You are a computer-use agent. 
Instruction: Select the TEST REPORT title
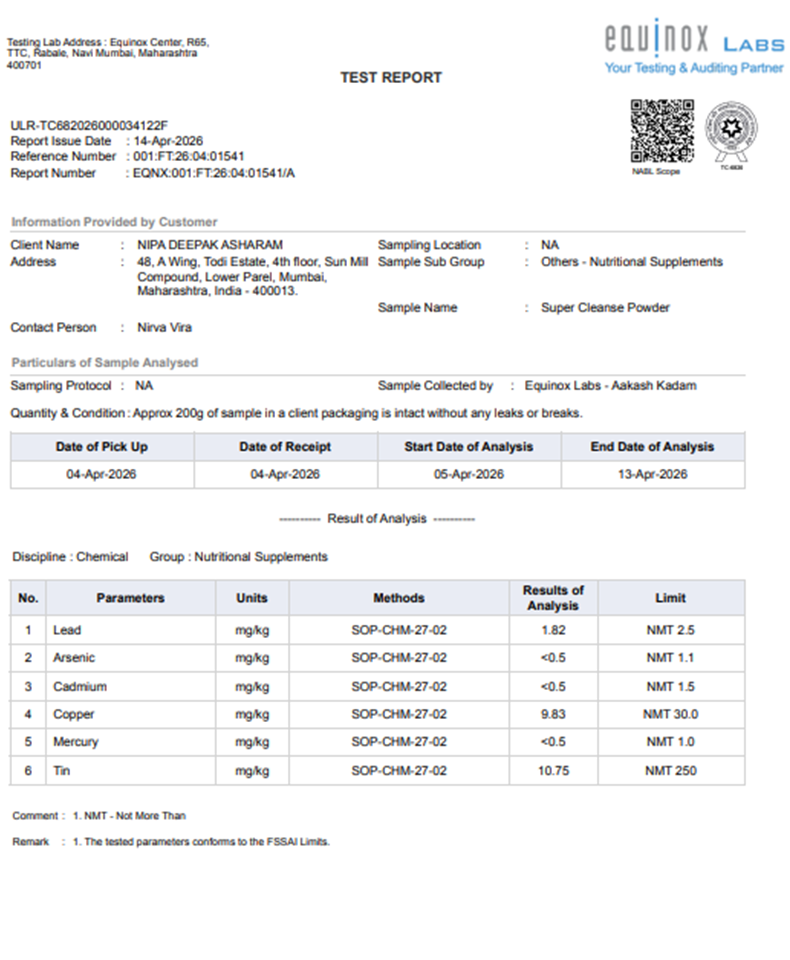(x=390, y=77)
